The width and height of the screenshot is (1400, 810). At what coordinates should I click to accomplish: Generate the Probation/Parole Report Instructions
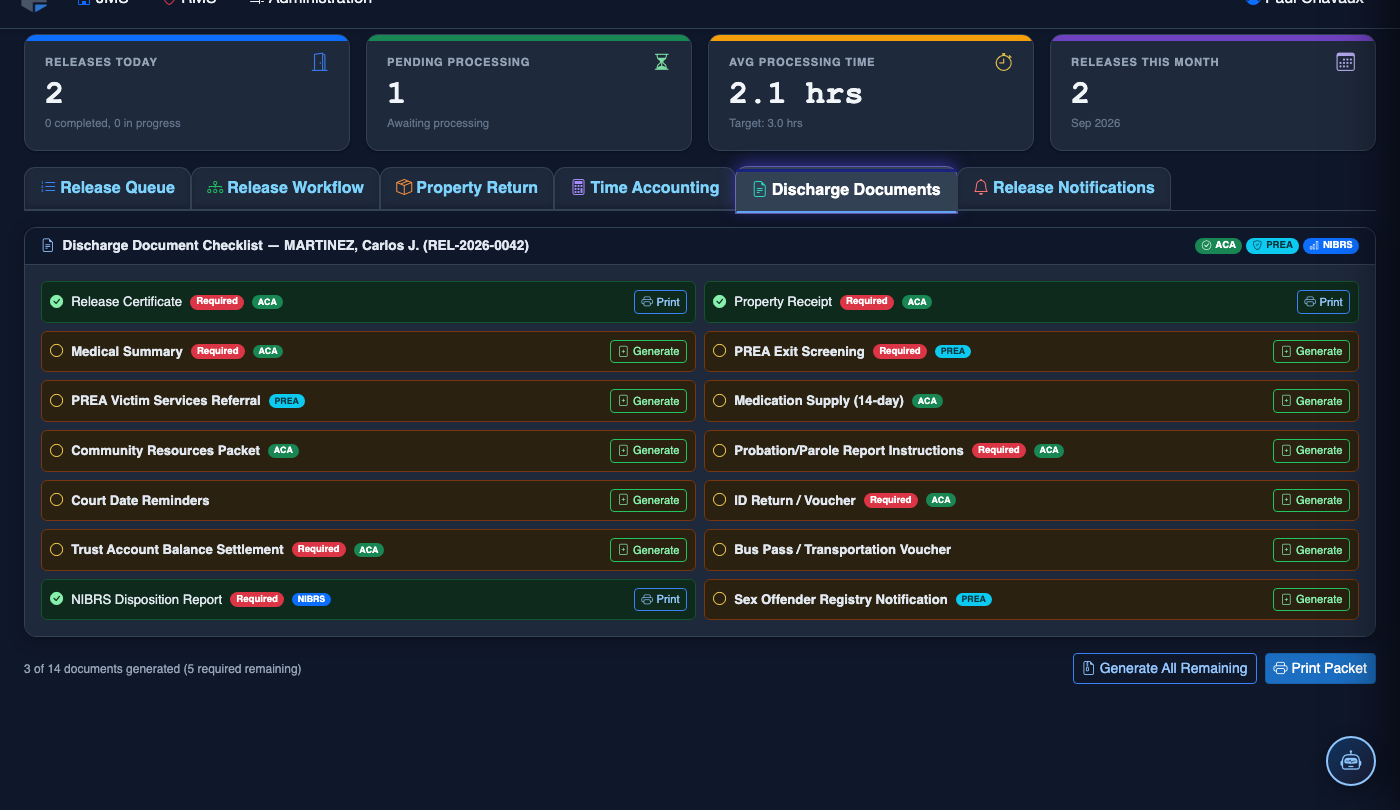1311,450
